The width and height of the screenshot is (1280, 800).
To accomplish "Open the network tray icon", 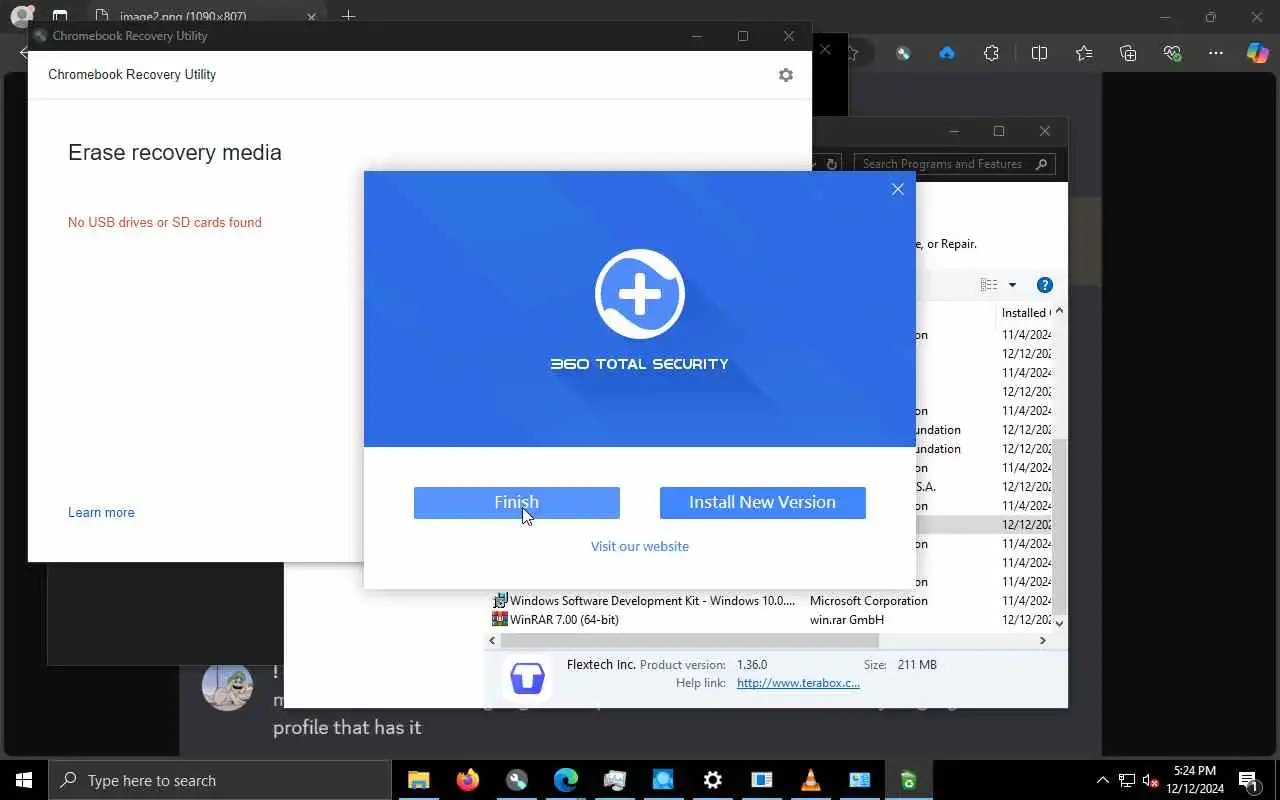I will pos(1126,780).
